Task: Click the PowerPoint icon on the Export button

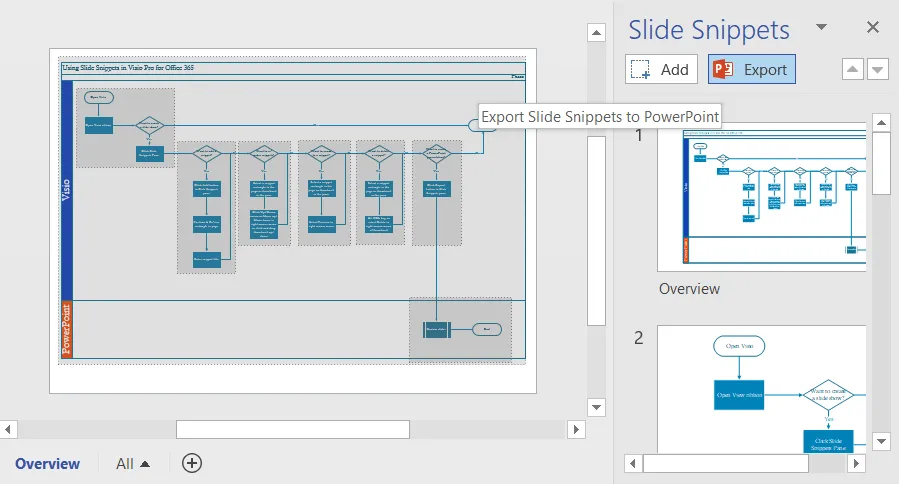Action: (723, 69)
